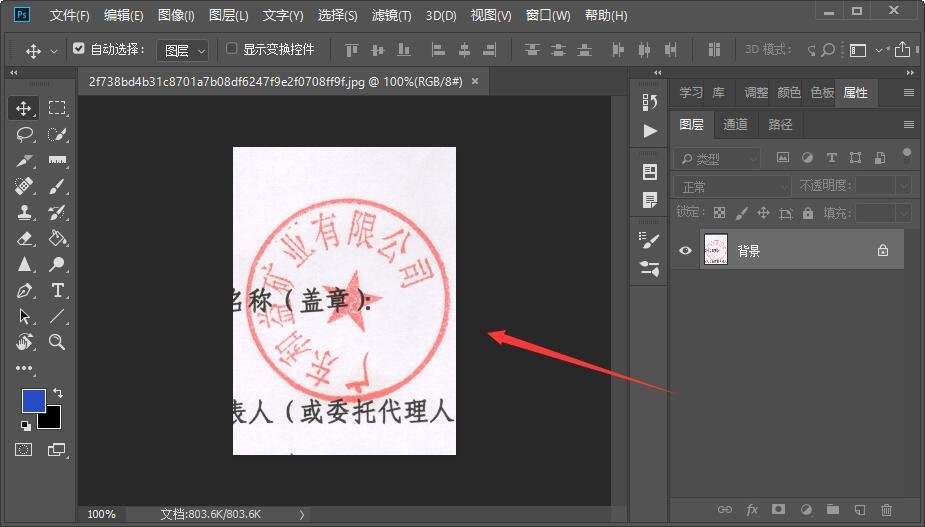
Task: Filter layers by pixel layer type
Action: click(783, 158)
